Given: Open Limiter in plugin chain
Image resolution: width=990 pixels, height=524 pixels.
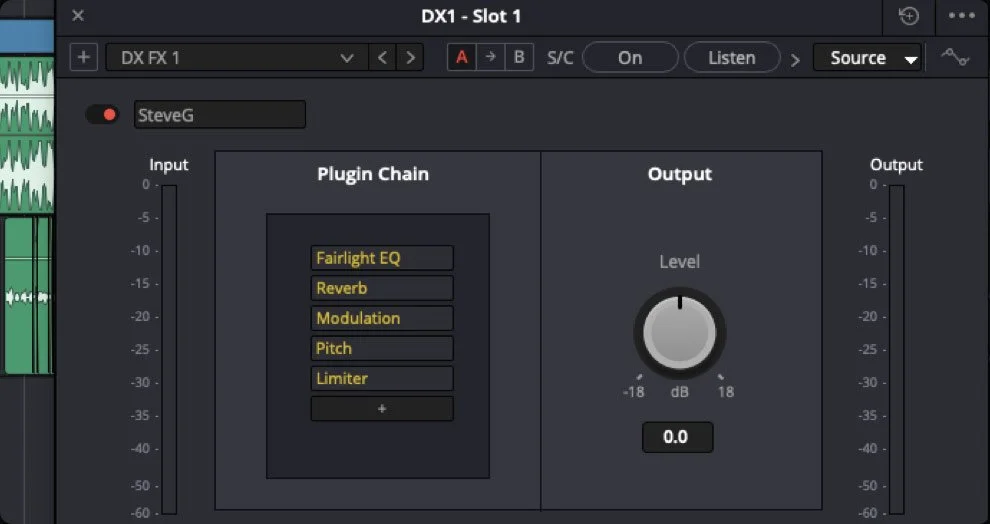Looking at the screenshot, I should pos(382,379).
